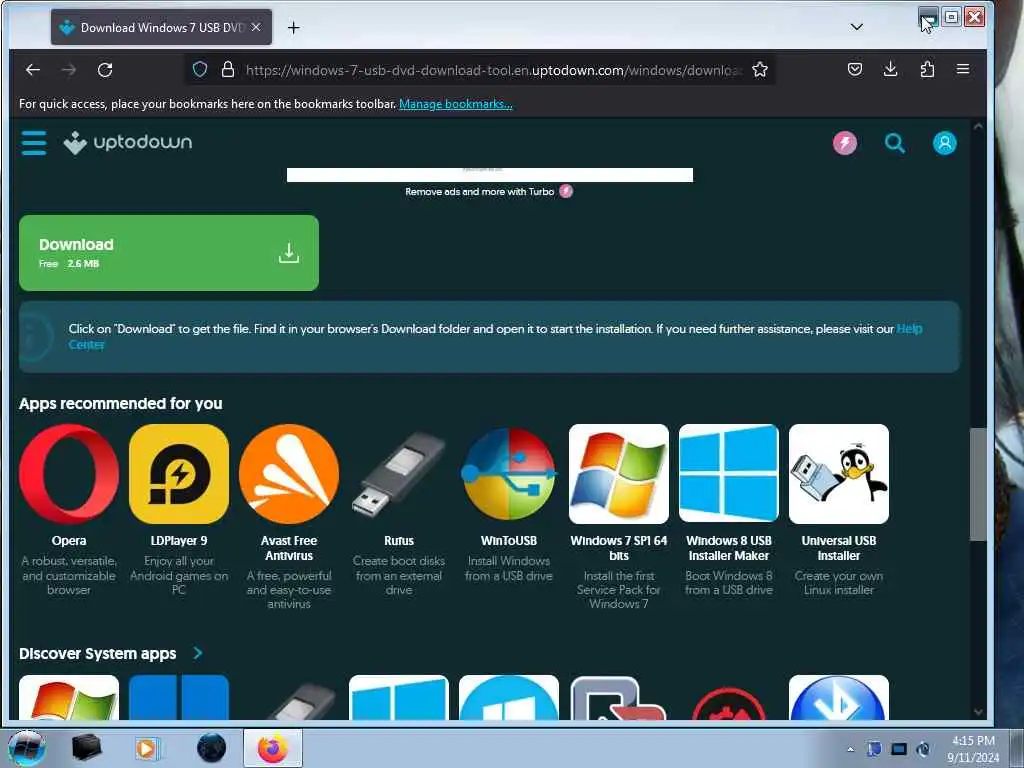Open the extensions puzzle icon

point(927,69)
